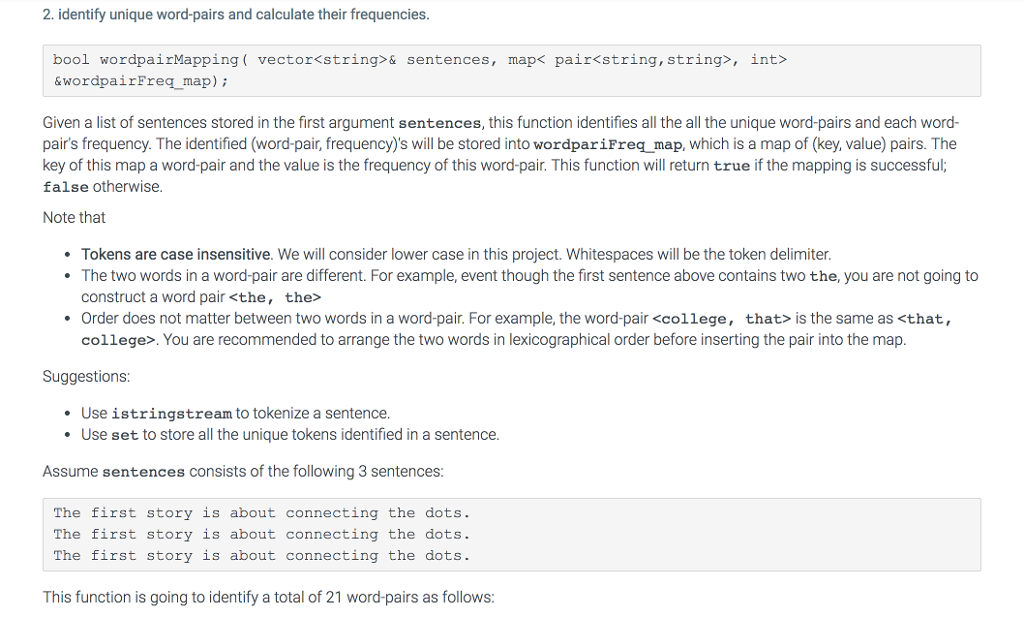
Task: Click the "total of 21 word-pairs" line
Action: coord(268,597)
